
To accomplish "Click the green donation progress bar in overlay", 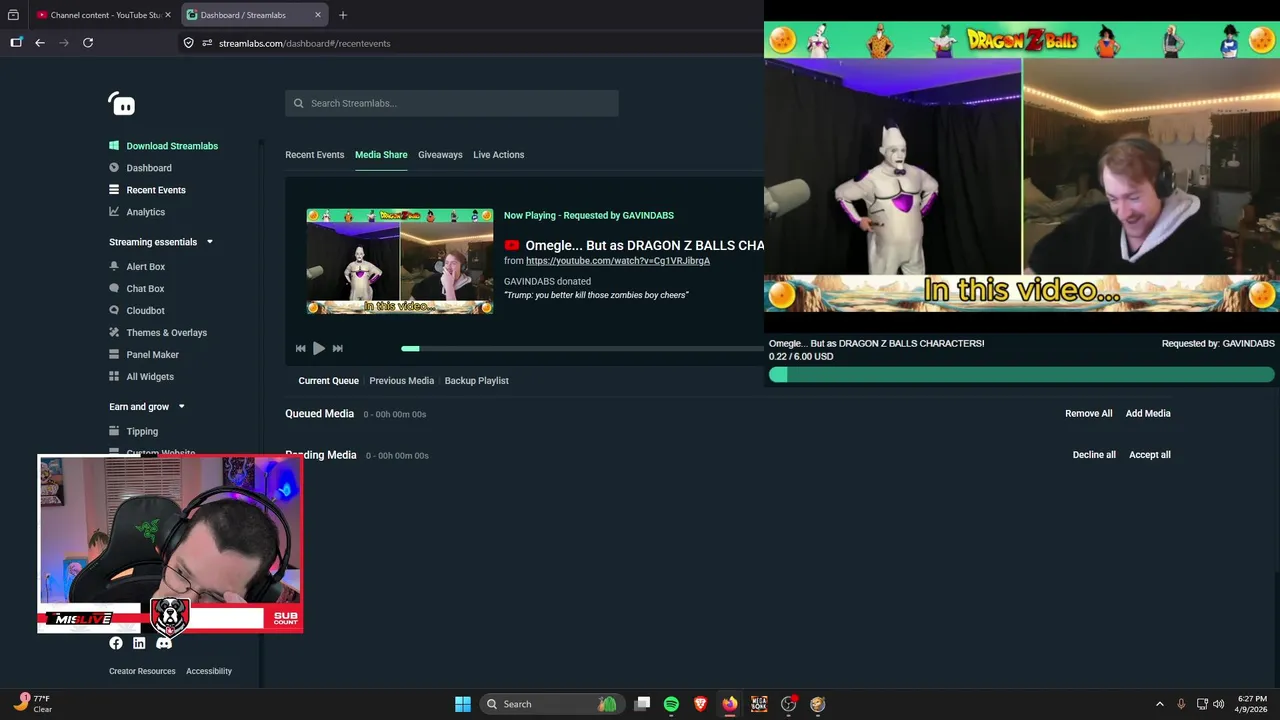I will (x=1021, y=375).
